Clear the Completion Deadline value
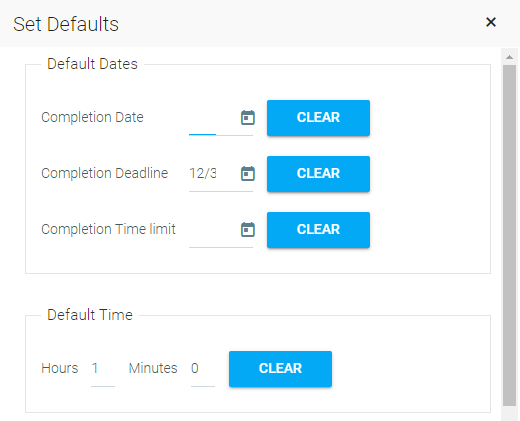The width and height of the screenshot is (520, 421). (318, 174)
